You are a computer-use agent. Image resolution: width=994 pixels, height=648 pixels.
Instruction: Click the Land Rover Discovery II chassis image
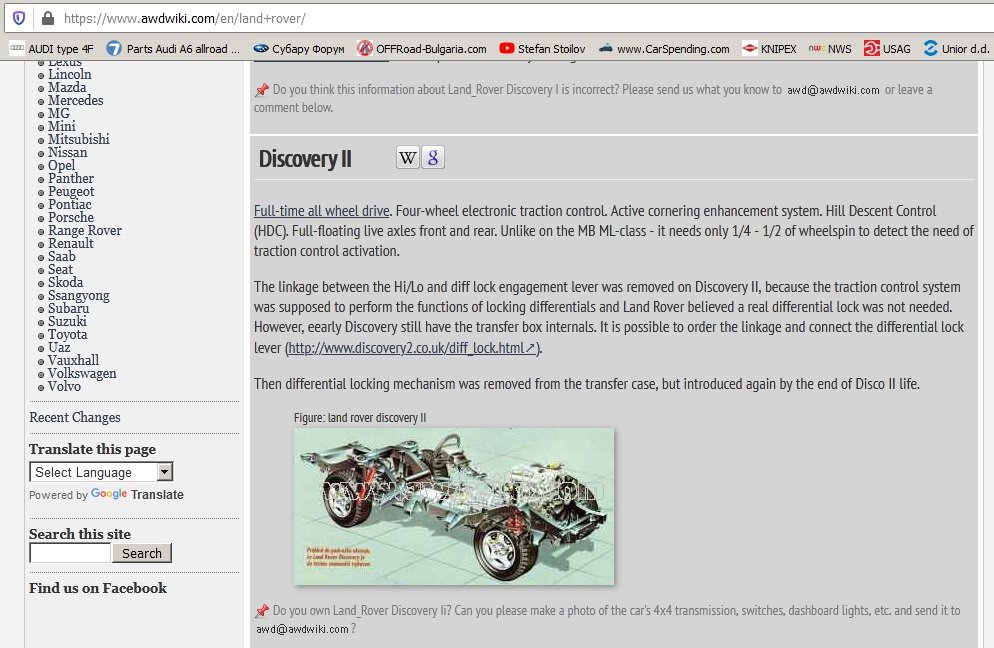point(454,506)
